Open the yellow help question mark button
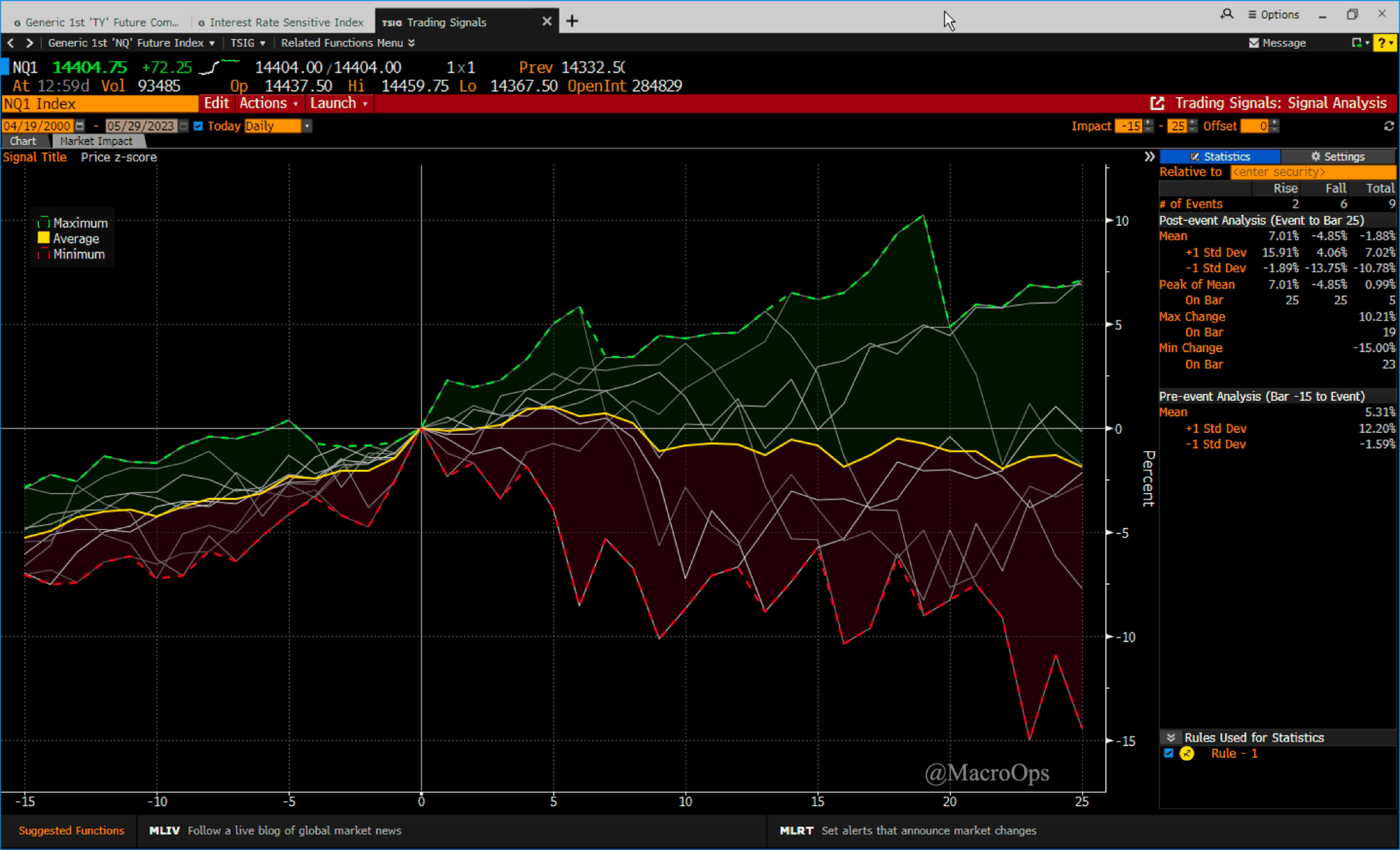The image size is (1400, 850). [1383, 43]
